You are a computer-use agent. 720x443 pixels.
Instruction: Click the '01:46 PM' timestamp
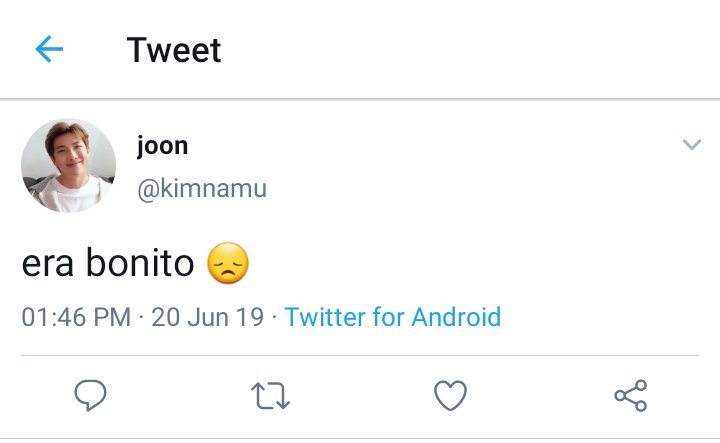click(x=76, y=318)
